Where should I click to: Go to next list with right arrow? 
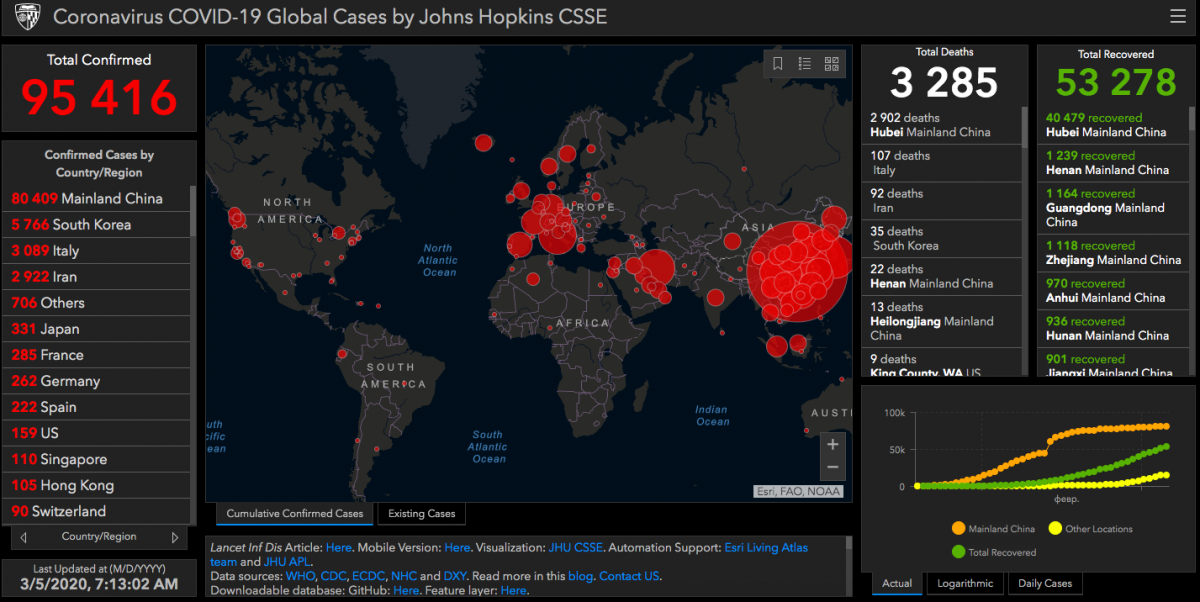click(x=175, y=537)
